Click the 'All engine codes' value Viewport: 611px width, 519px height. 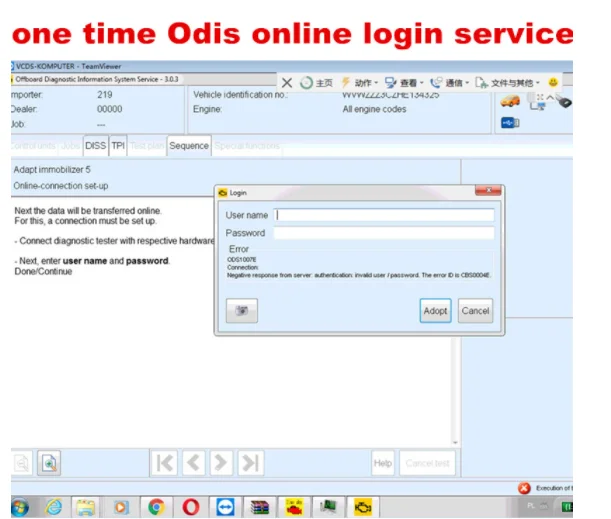pos(374,109)
